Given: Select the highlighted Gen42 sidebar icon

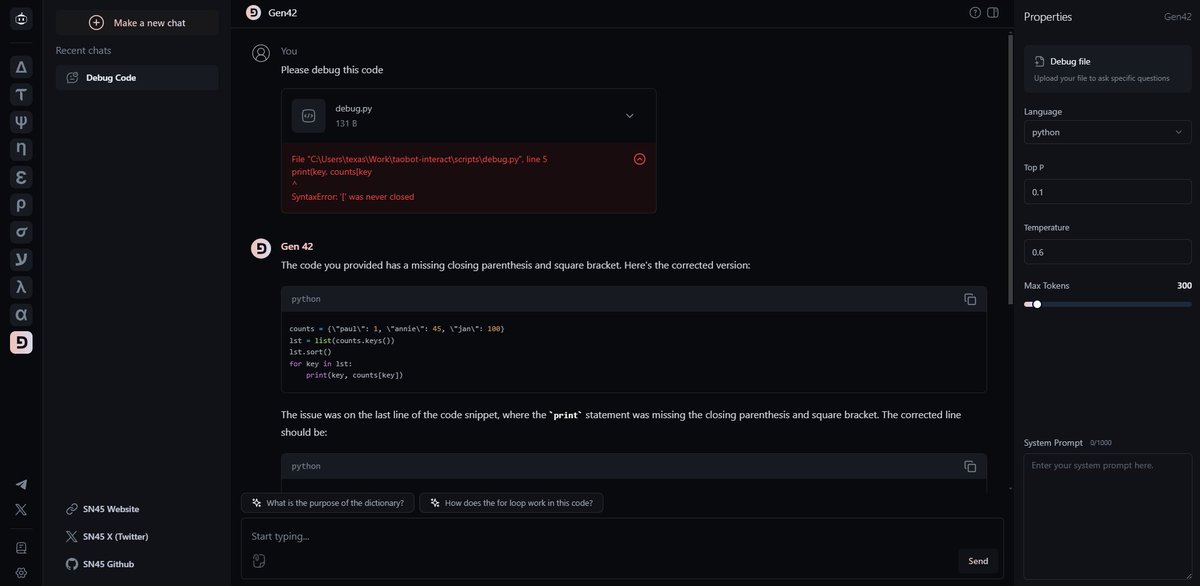Looking at the screenshot, I should 21,343.
